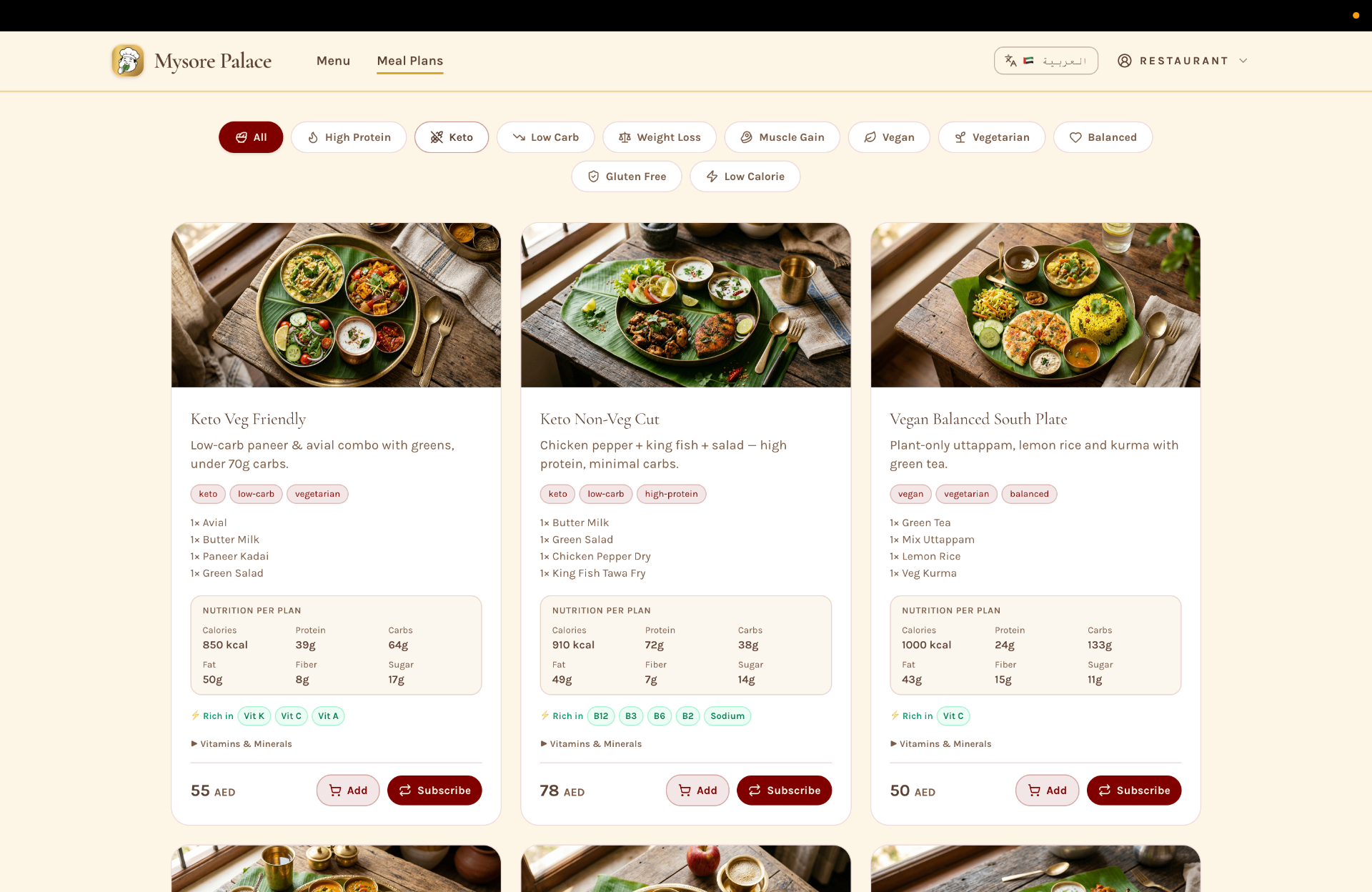Add Keto Non-Veg Cut to cart
This screenshot has height=892, width=1372.
pos(697,791)
